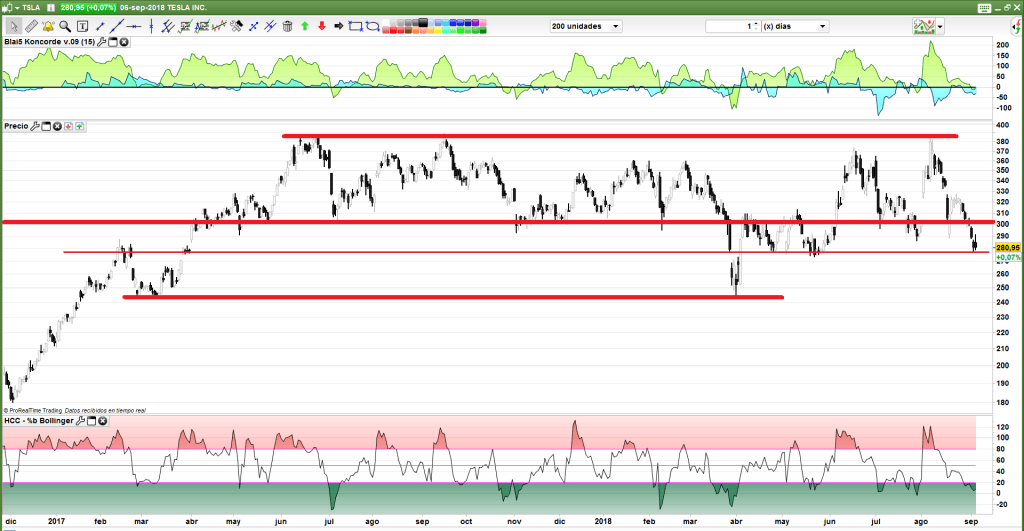
Task: Click the trash can delete-objects icon
Action: click(x=287, y=26)
